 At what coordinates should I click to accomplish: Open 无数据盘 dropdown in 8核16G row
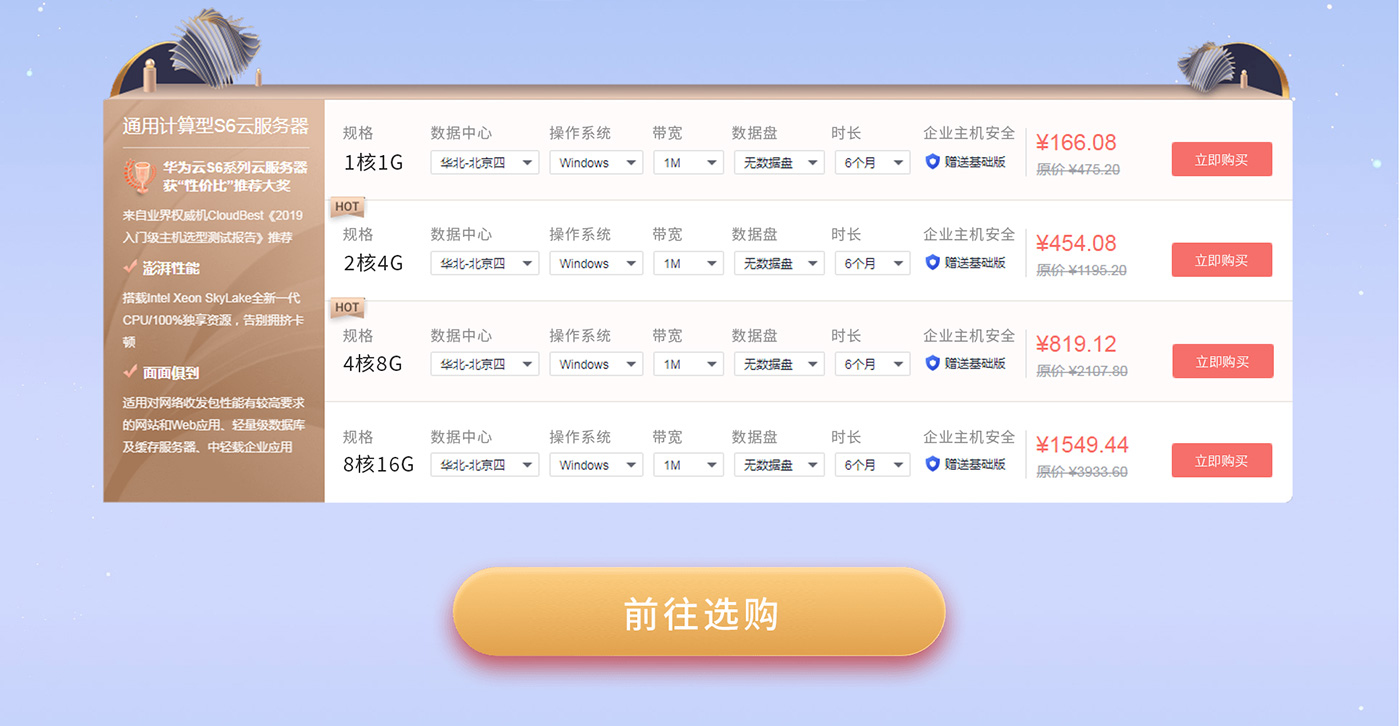point(779,465)
